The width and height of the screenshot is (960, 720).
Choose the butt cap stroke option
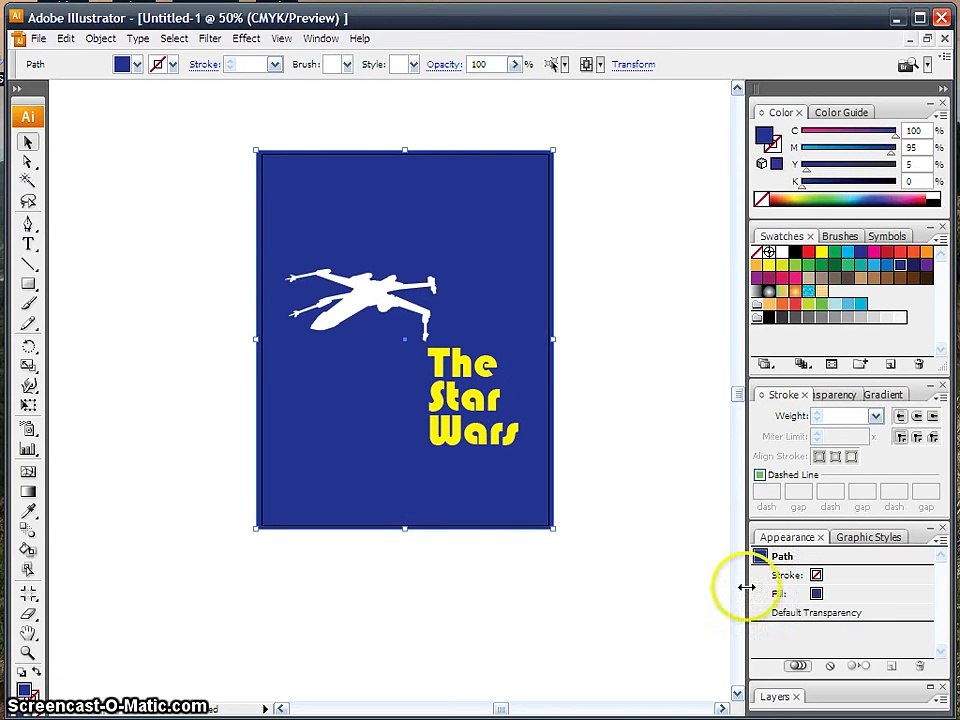tap(901, 416)
